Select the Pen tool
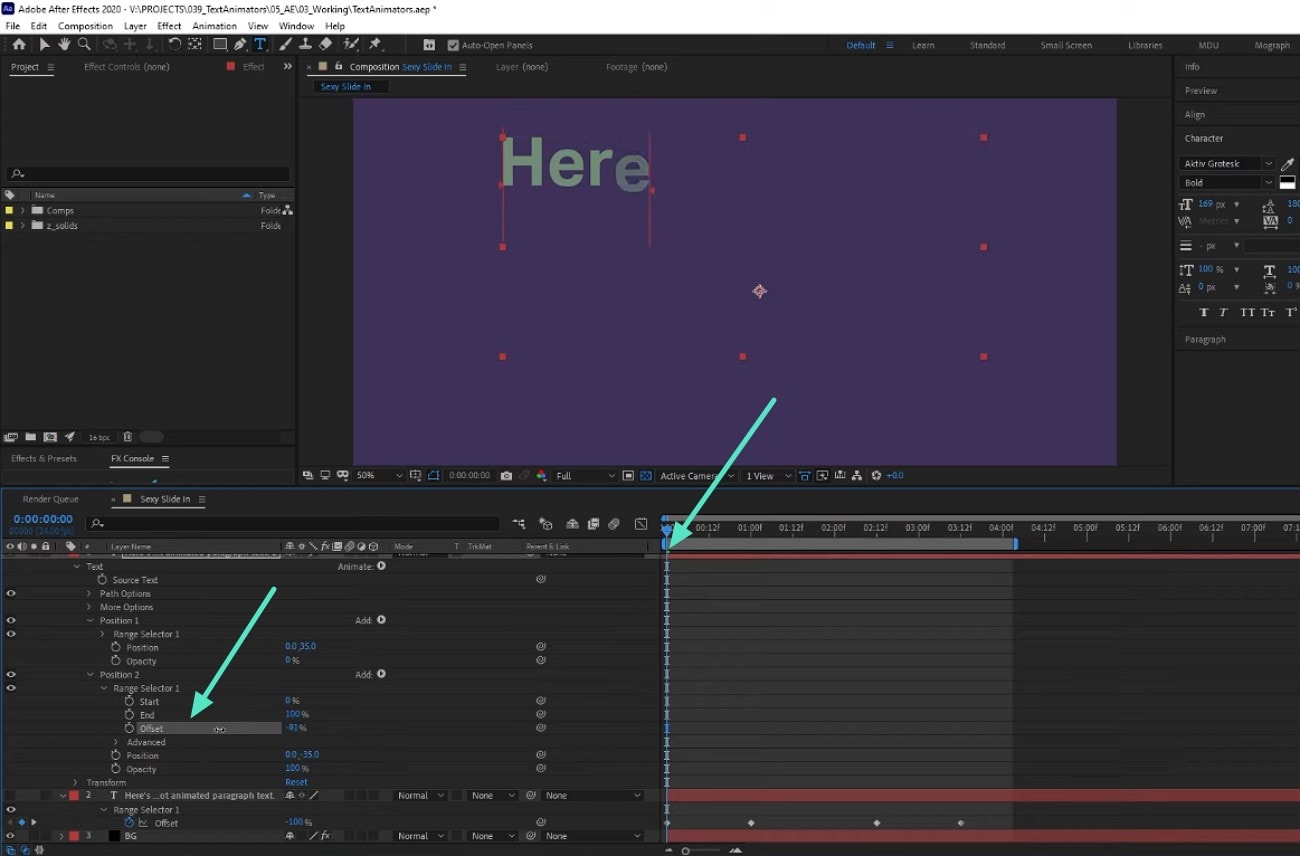The width and height of the screenshot is (1300, 856). pyautogui.click(x=240, y=45)
